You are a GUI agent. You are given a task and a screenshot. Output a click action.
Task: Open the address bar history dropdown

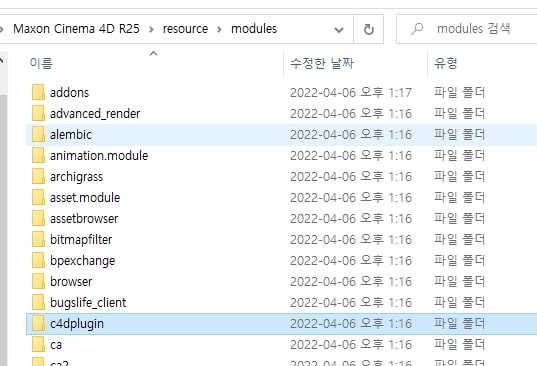pyautogui.click(x=339, y=30)
